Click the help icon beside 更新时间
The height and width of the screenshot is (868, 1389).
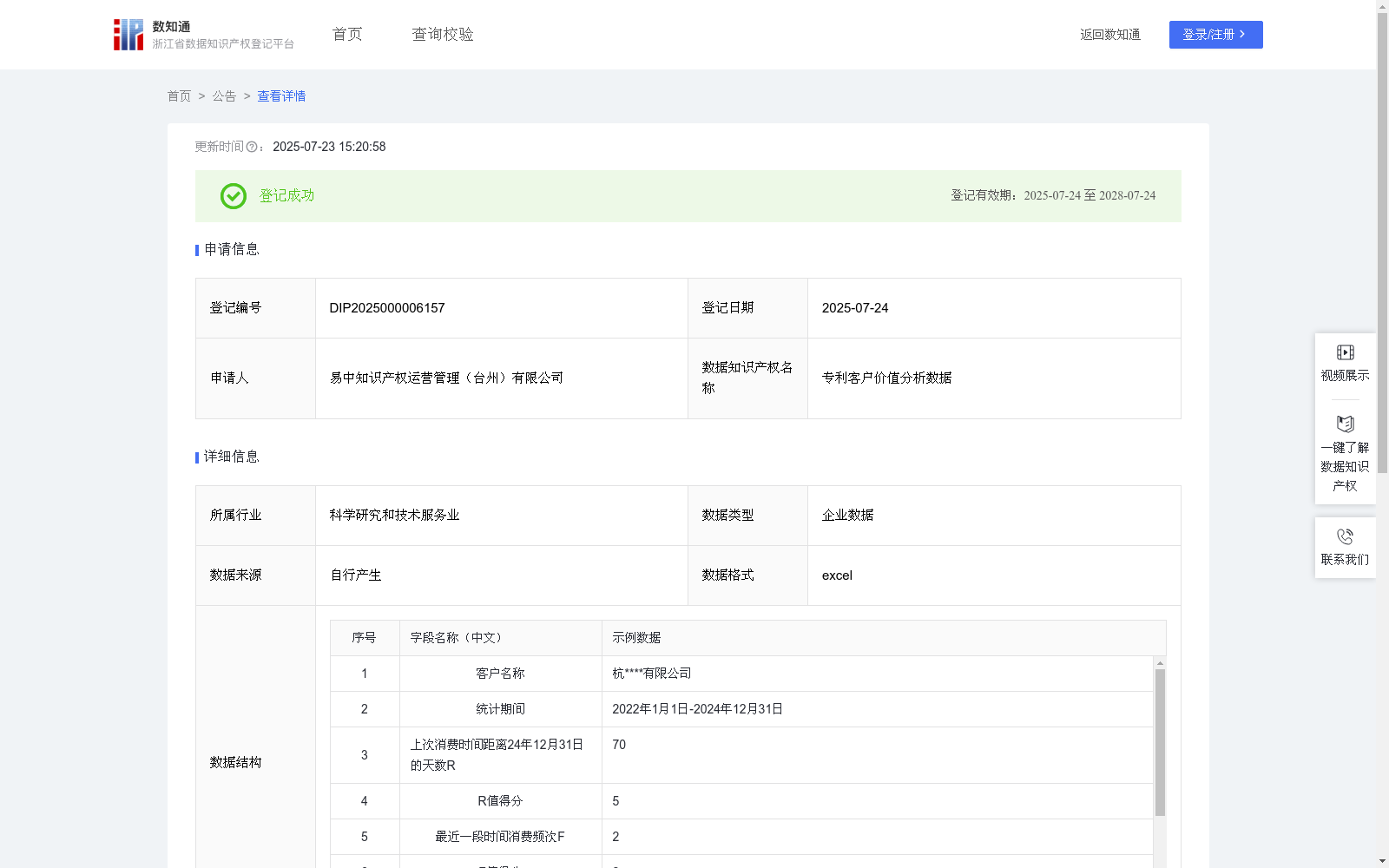point(252,148)
